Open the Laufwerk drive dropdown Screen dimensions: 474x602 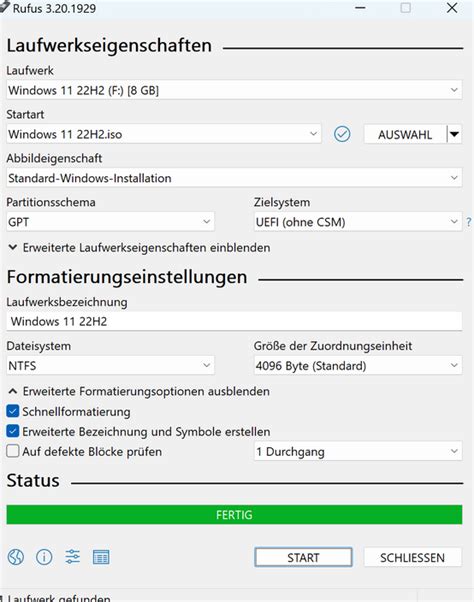click(234, 90)
